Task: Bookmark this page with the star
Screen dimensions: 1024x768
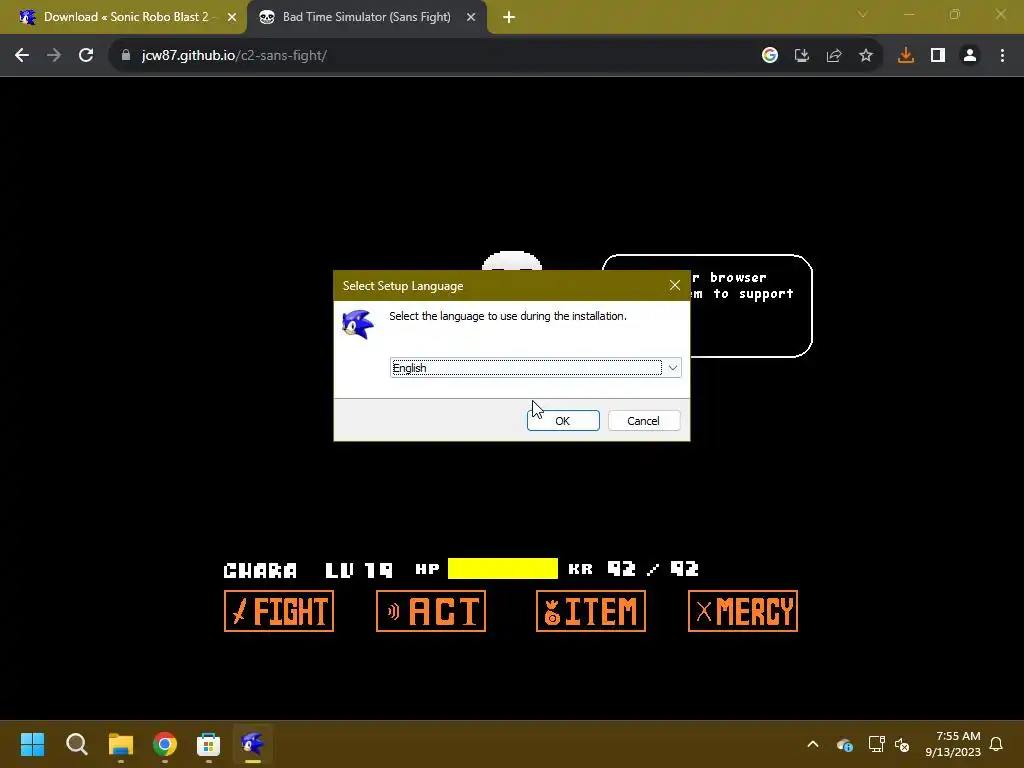Action: (866, 56)
